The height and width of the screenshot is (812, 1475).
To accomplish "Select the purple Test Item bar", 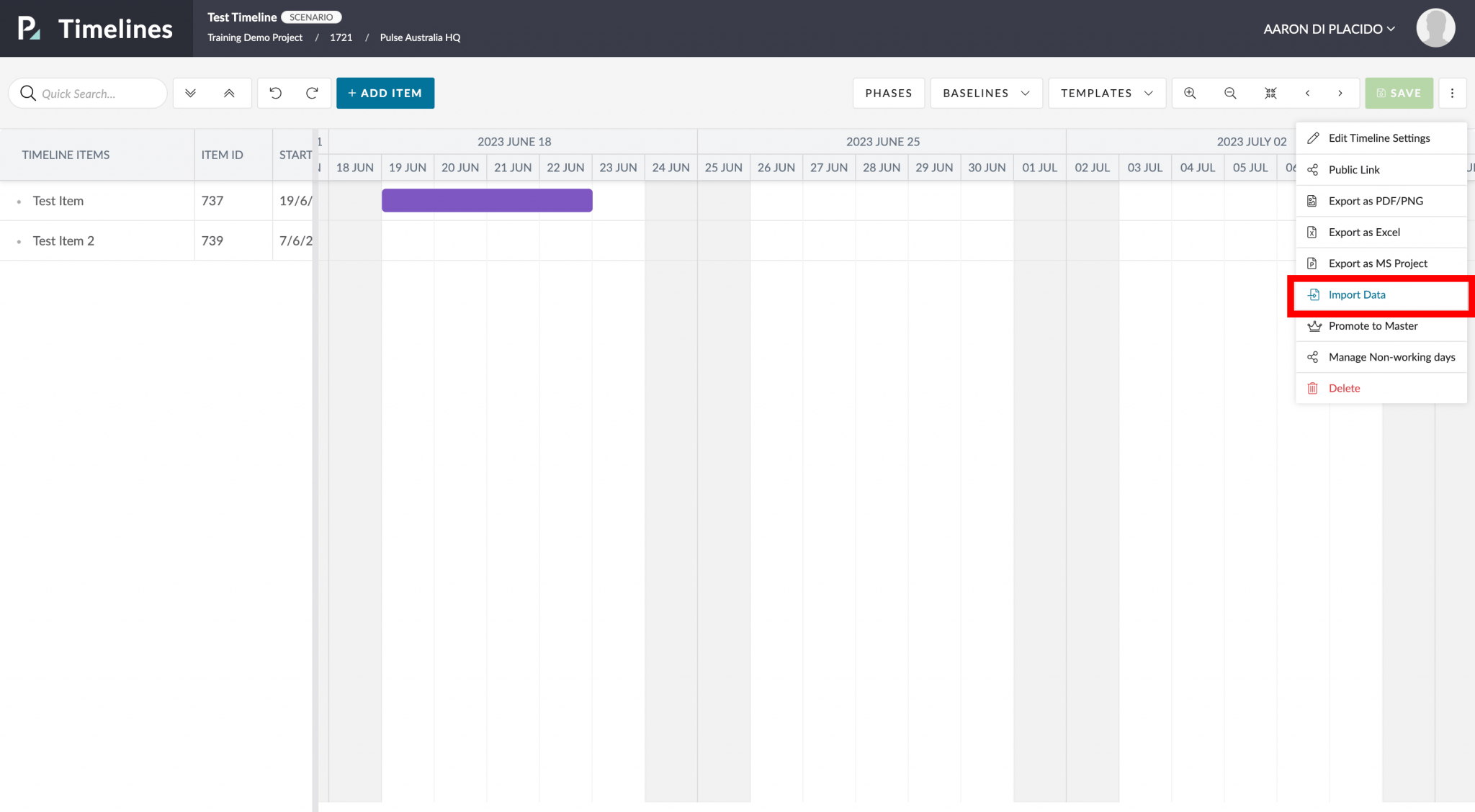I will coord(487,200).
